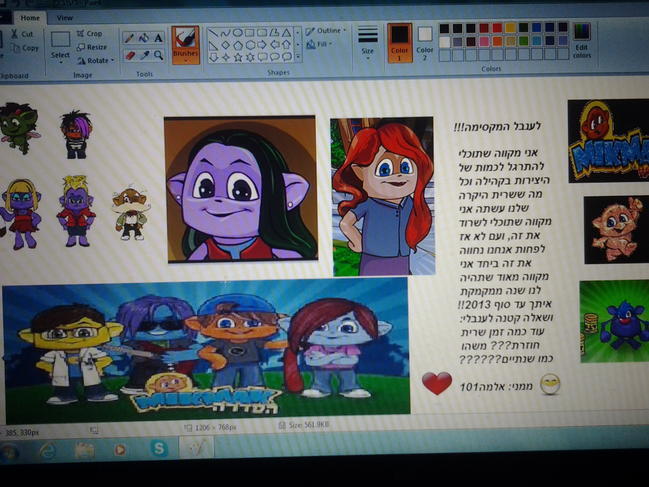Open Internet Explorer from the taskbar
The height and width of the screenshot is (487, 649).
pyautogui.click(x=48, y=450)
